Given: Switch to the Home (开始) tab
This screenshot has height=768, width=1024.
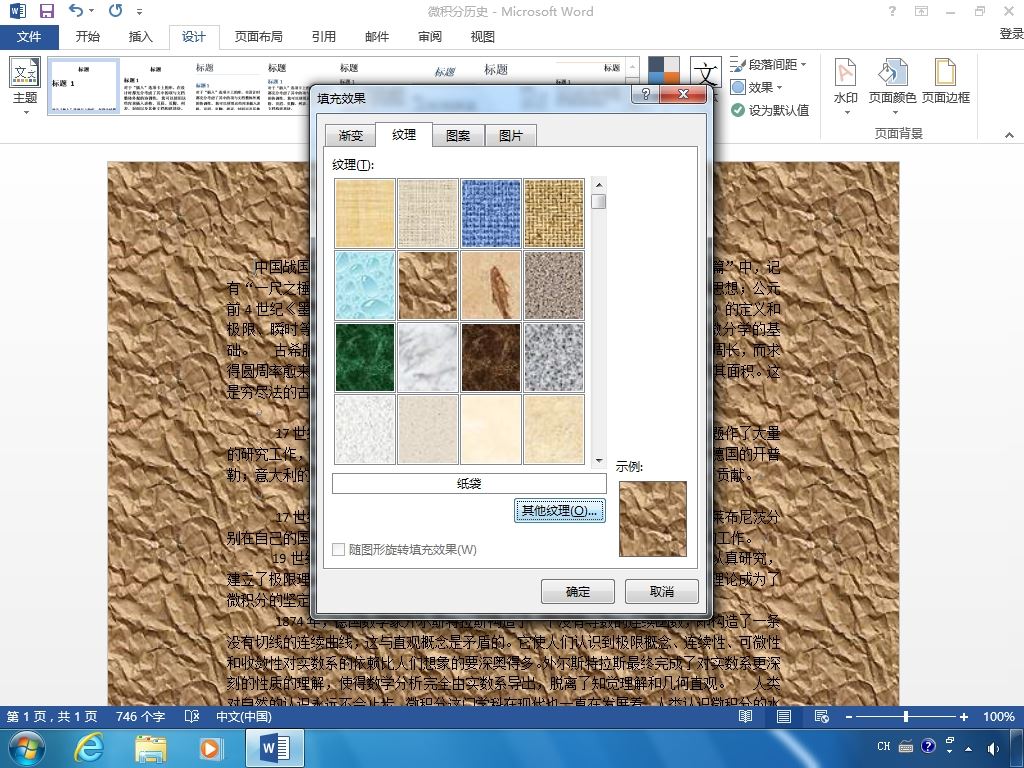Looking at the screenshot, I should 88,37.
